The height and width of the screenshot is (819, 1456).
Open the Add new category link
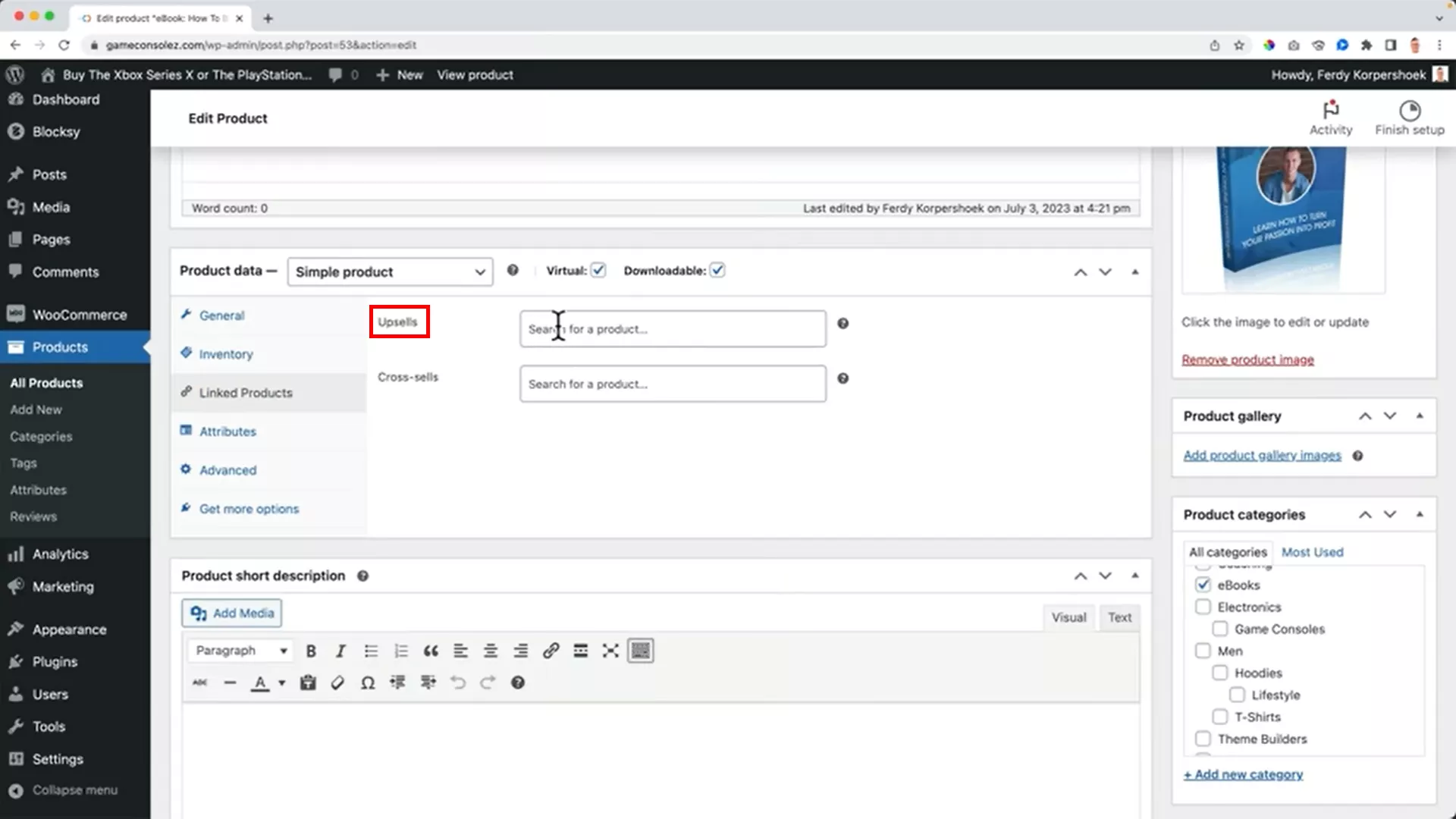click(1243, 774)
